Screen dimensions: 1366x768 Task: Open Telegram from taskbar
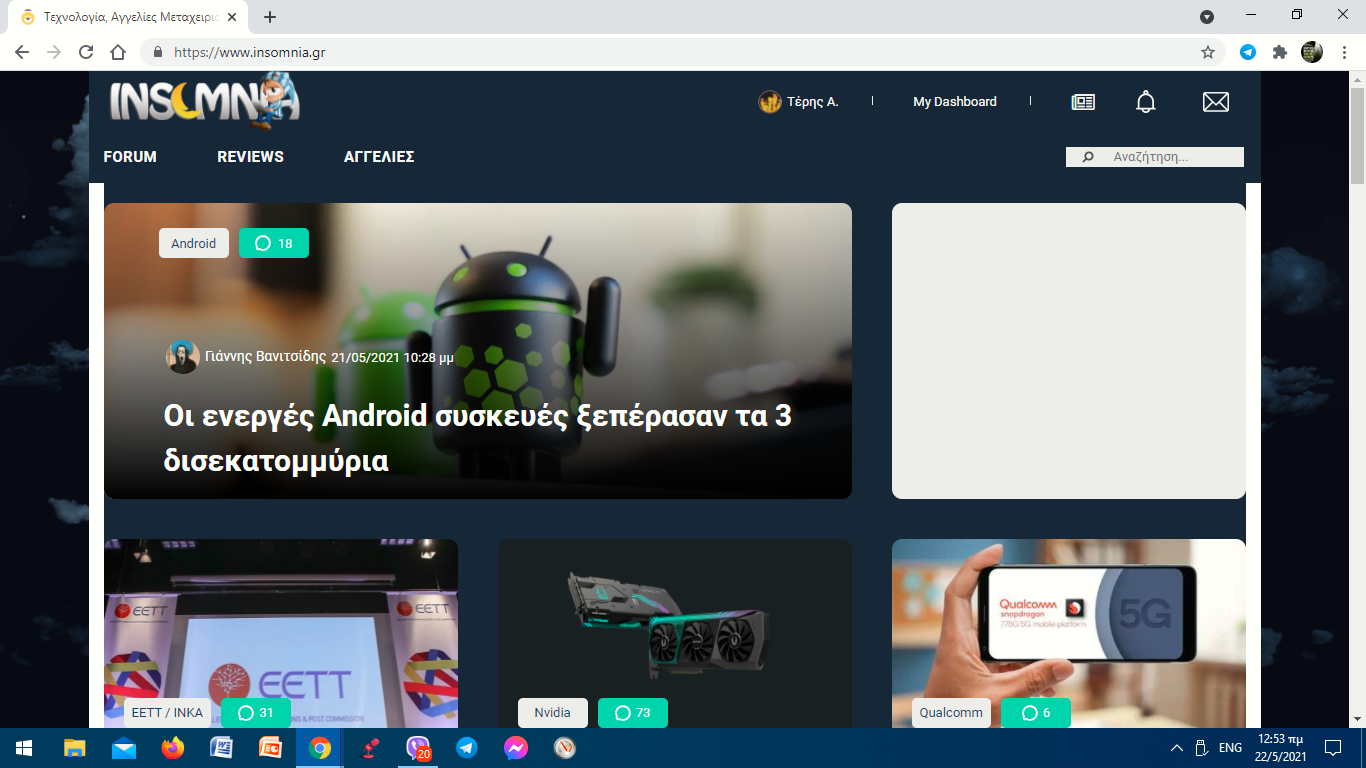[x=467, y=748]
